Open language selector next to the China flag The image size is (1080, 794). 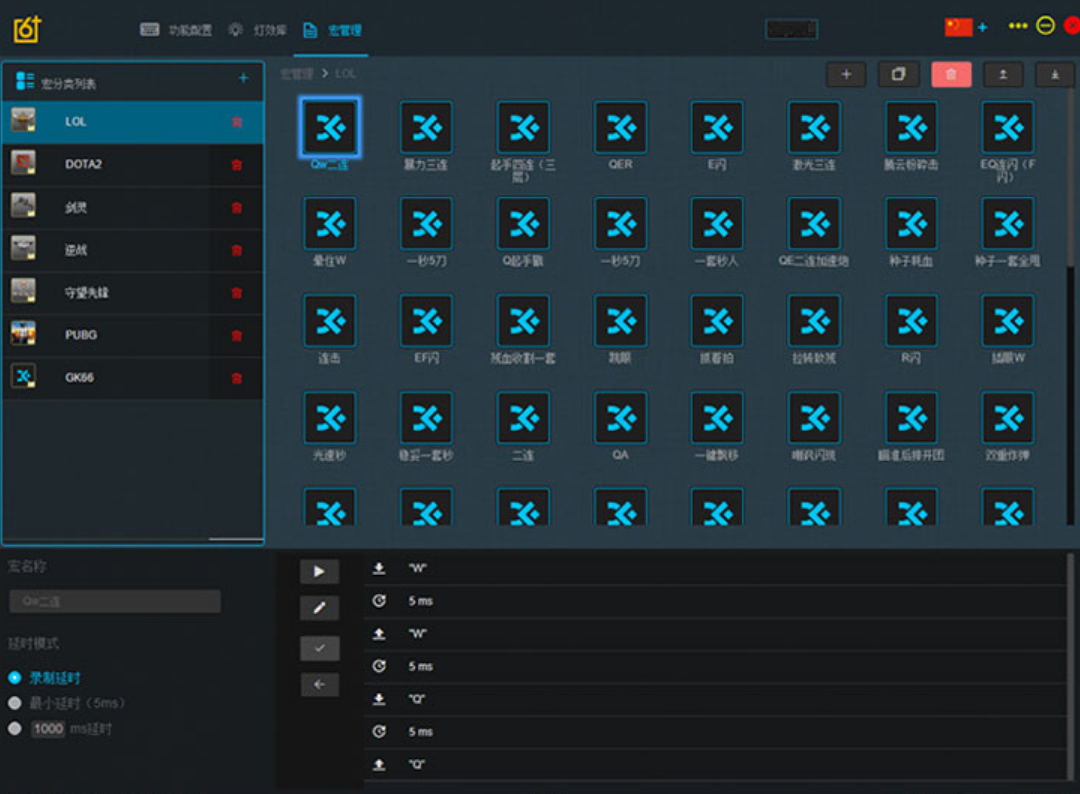(x=982, y=27)
